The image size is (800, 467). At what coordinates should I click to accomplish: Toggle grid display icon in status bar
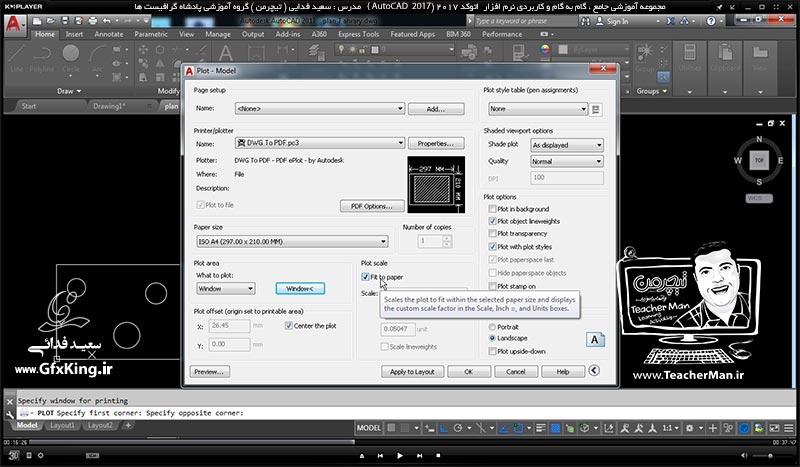[391, 428]
